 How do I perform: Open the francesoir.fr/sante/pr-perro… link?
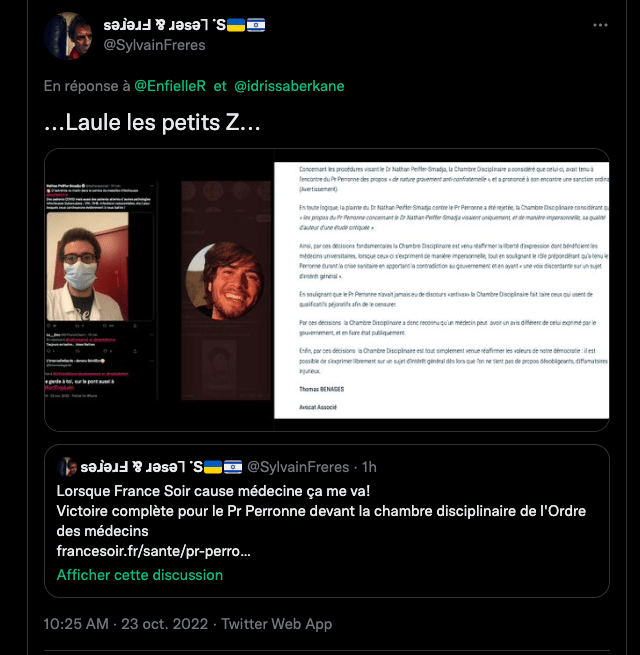(153, 551)
